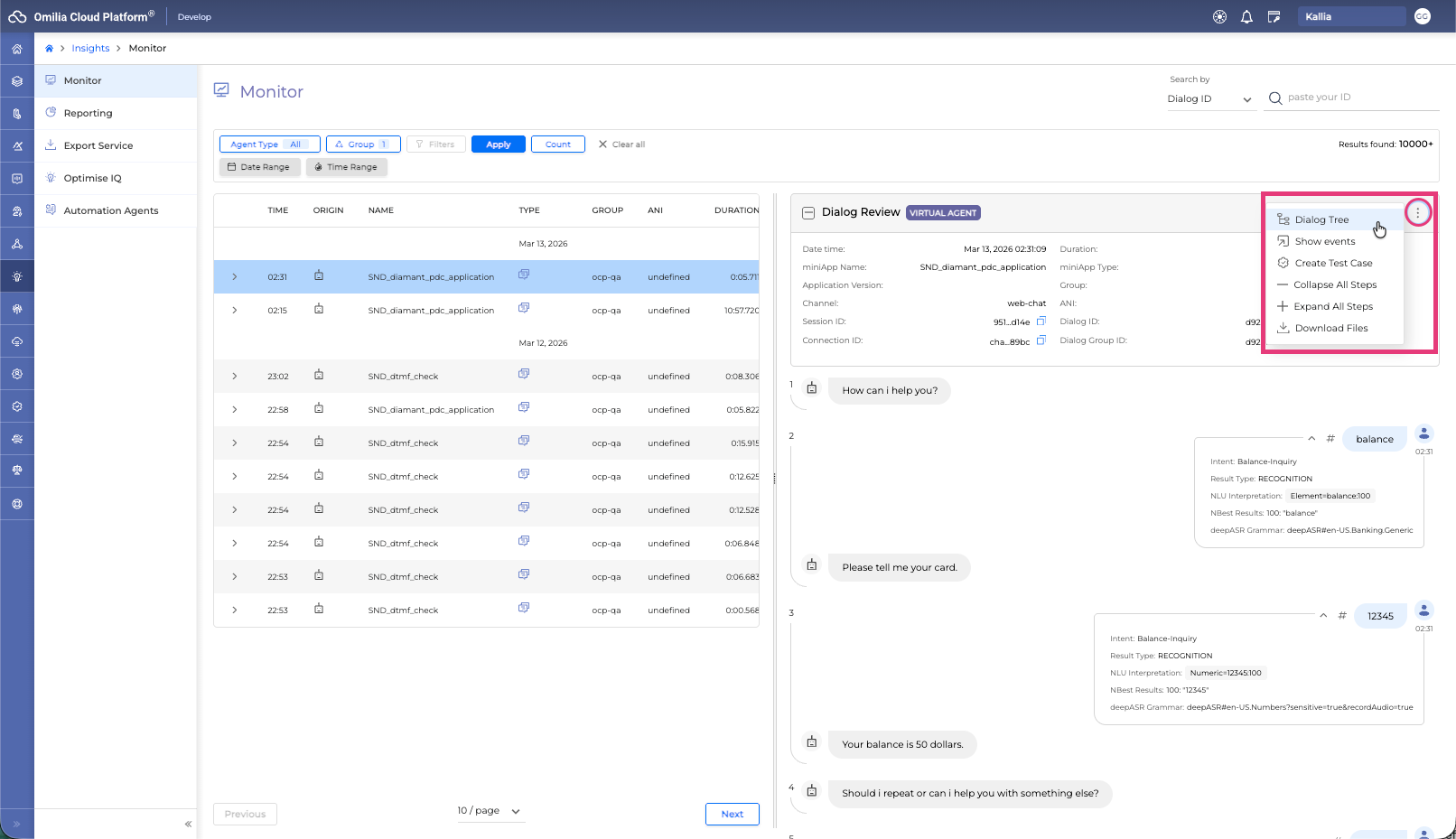Open the three-dot Dialog Review menu
The height and width of the screenshot is (839, 1456).
1417,213
